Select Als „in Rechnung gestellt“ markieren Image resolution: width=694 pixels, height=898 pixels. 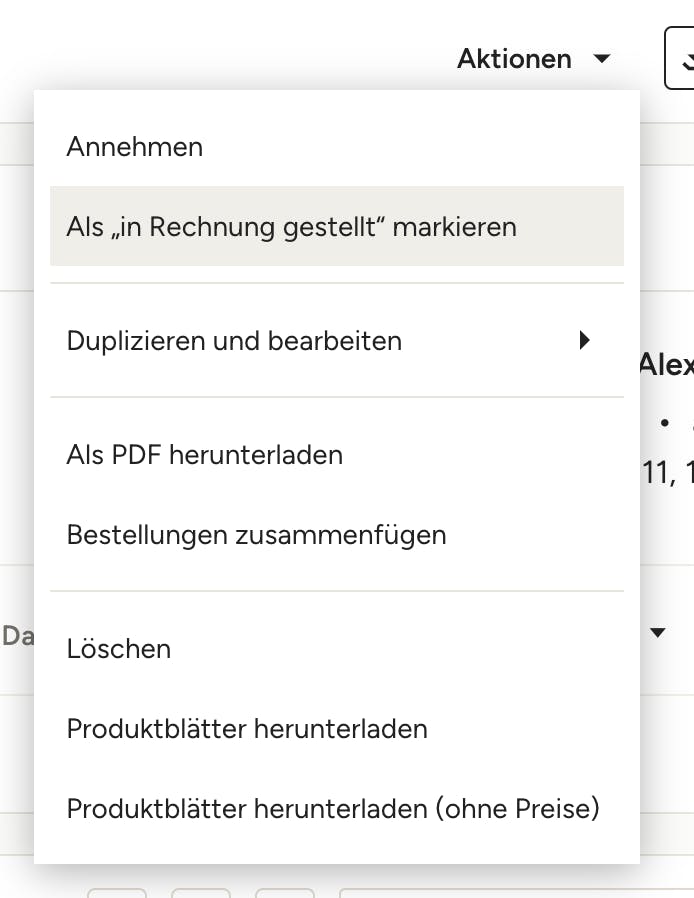tap(337, 226)
